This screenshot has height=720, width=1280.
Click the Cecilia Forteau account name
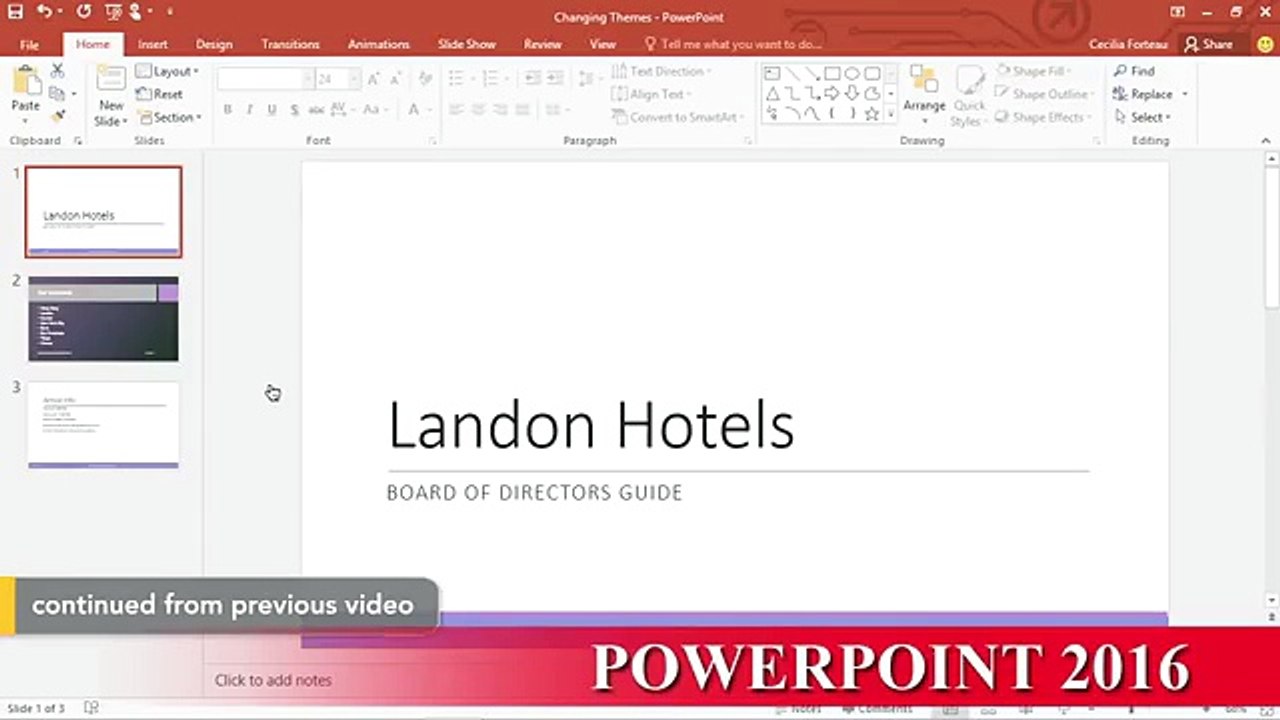[x=1128, y=44]
